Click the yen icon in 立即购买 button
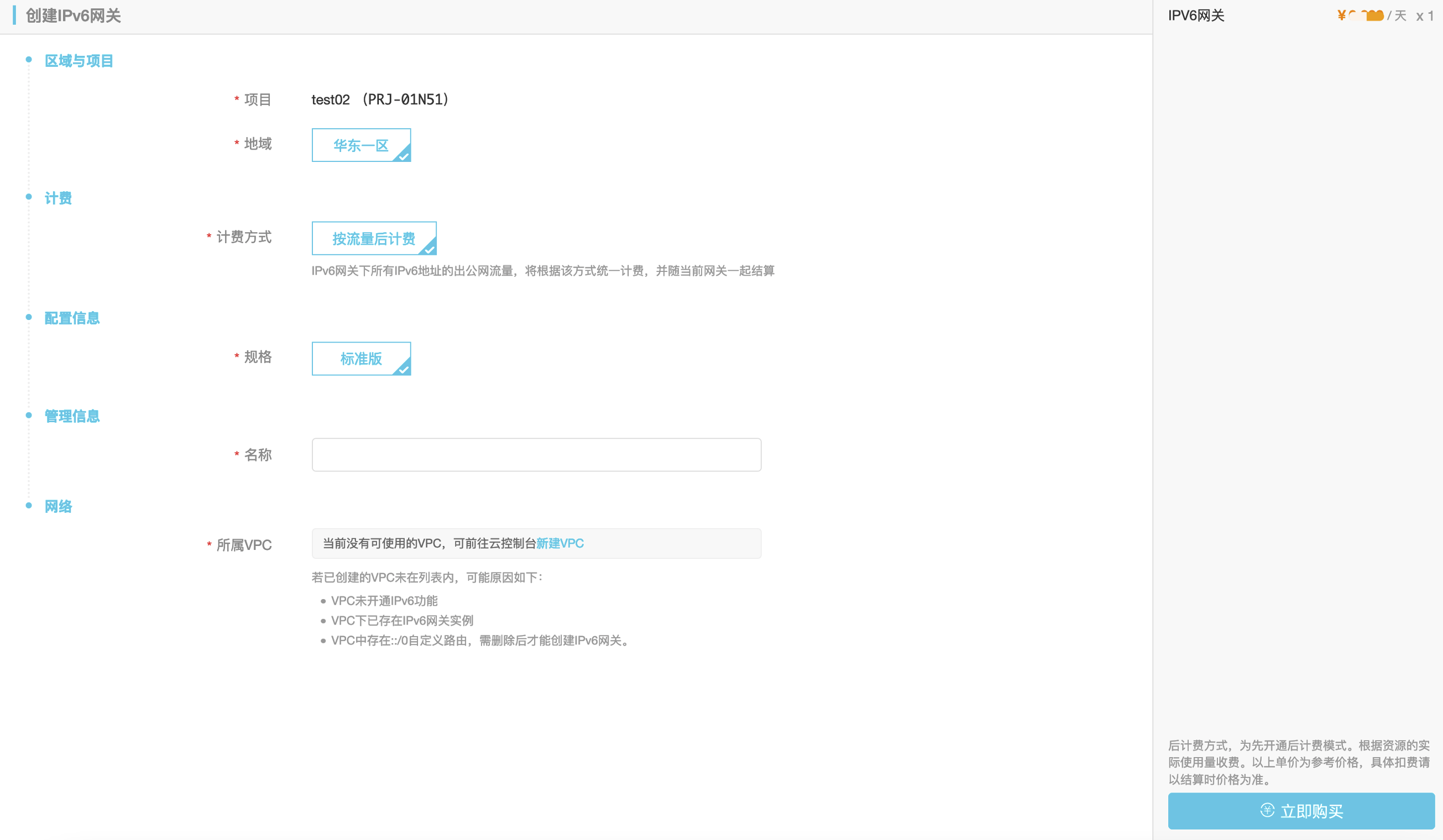Image resolution: width=1443 pixels, height=840 pixels. click(1267, 810)
